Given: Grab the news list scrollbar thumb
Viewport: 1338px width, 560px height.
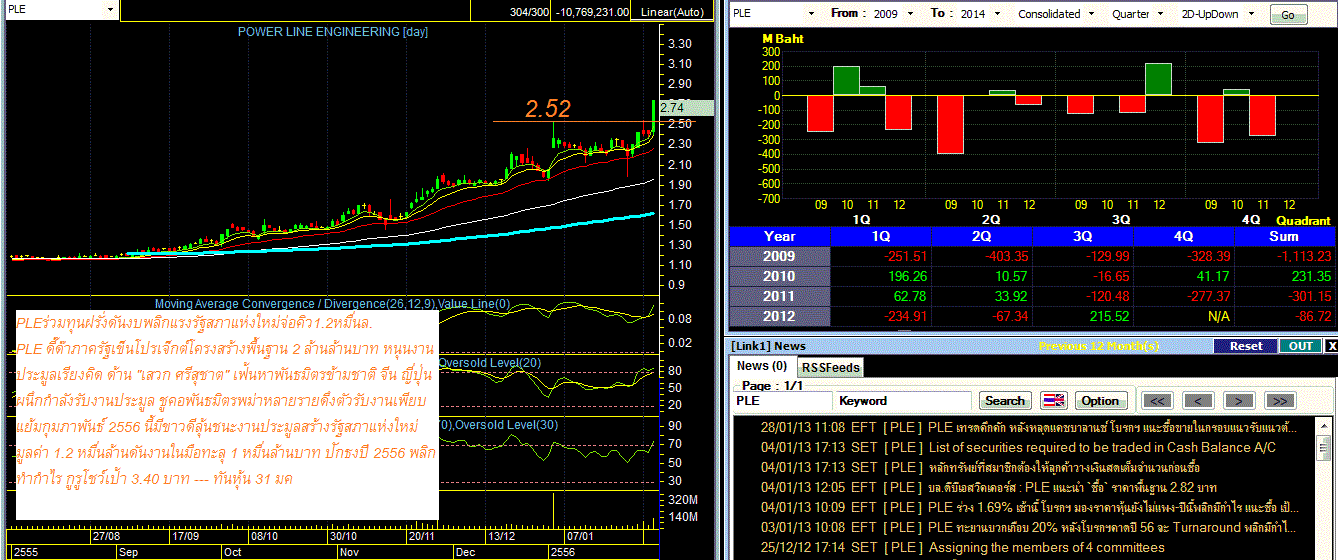Looking at the screenshot, I should (x=1324, y=446).
